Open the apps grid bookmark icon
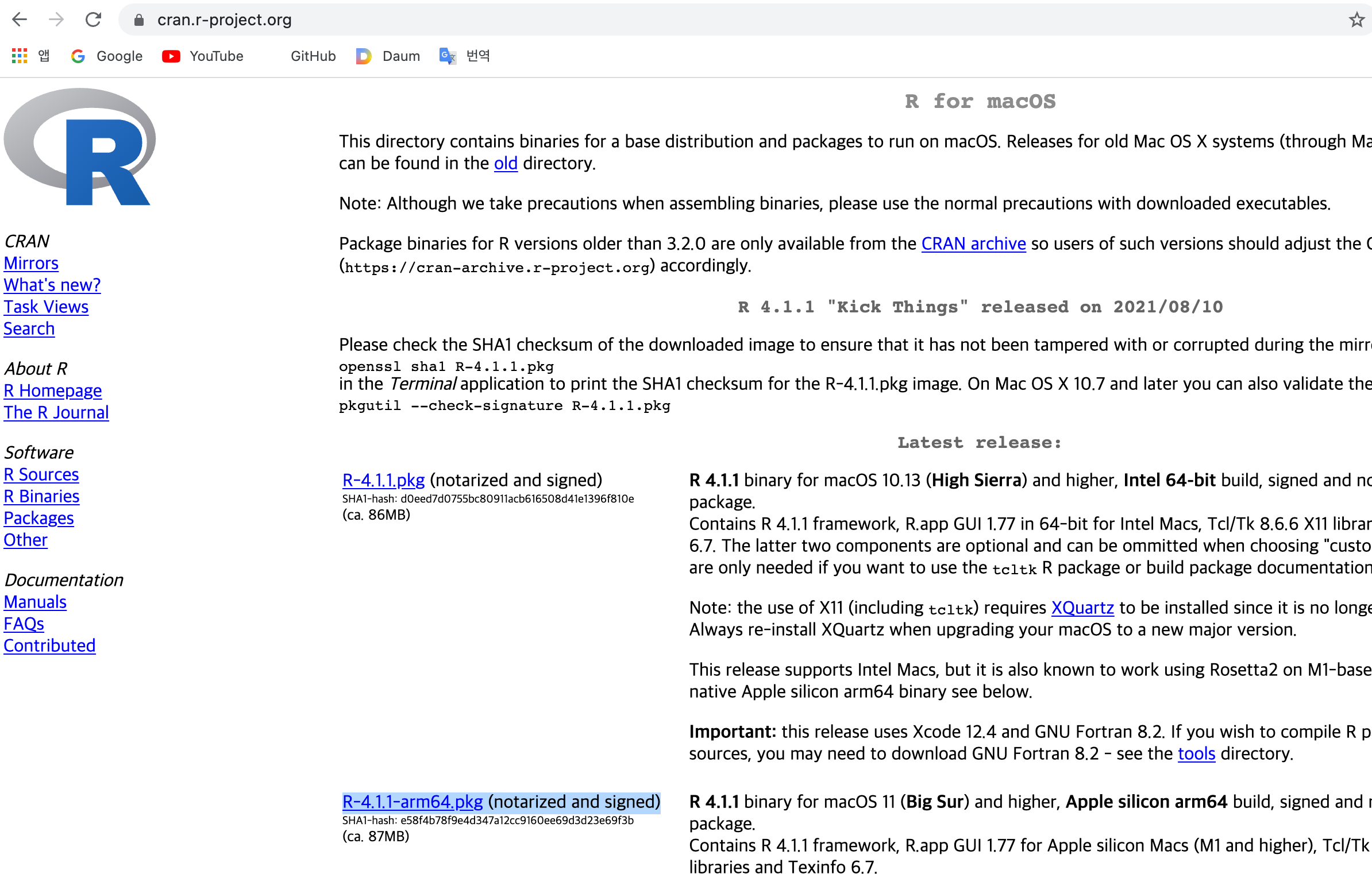Image resolution: width=1372 pixels, height=874 pixels. 20,56
